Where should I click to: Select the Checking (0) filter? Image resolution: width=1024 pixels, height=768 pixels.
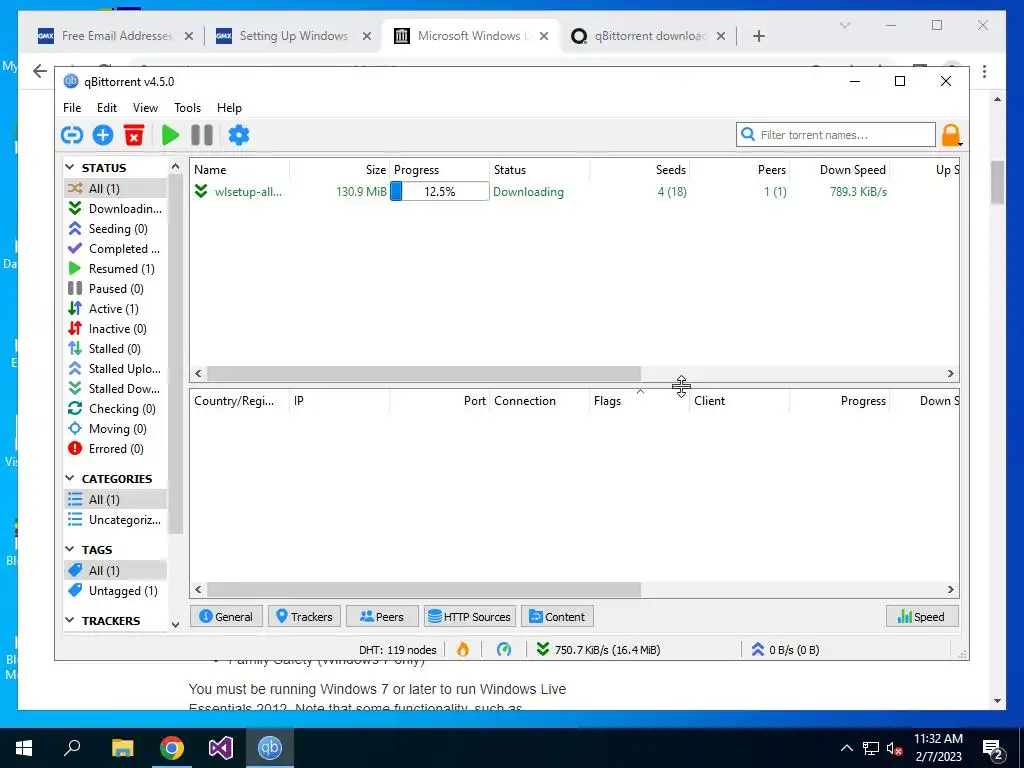point(116,409)
